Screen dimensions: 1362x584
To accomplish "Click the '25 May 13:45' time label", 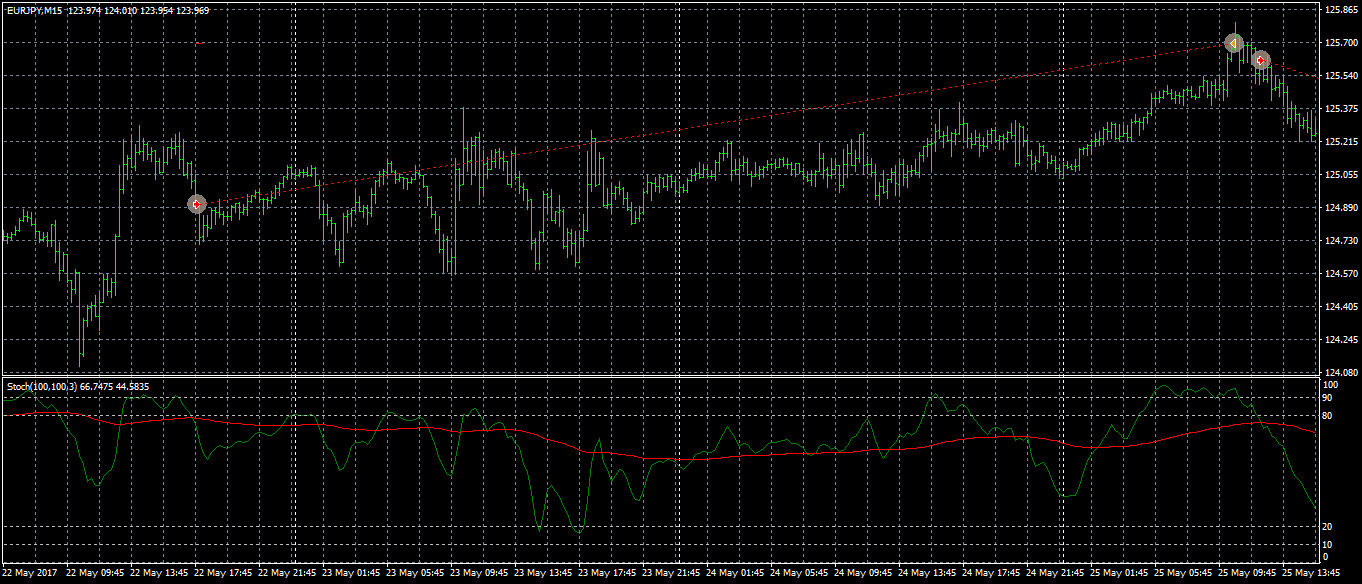I will point(1312,574).
